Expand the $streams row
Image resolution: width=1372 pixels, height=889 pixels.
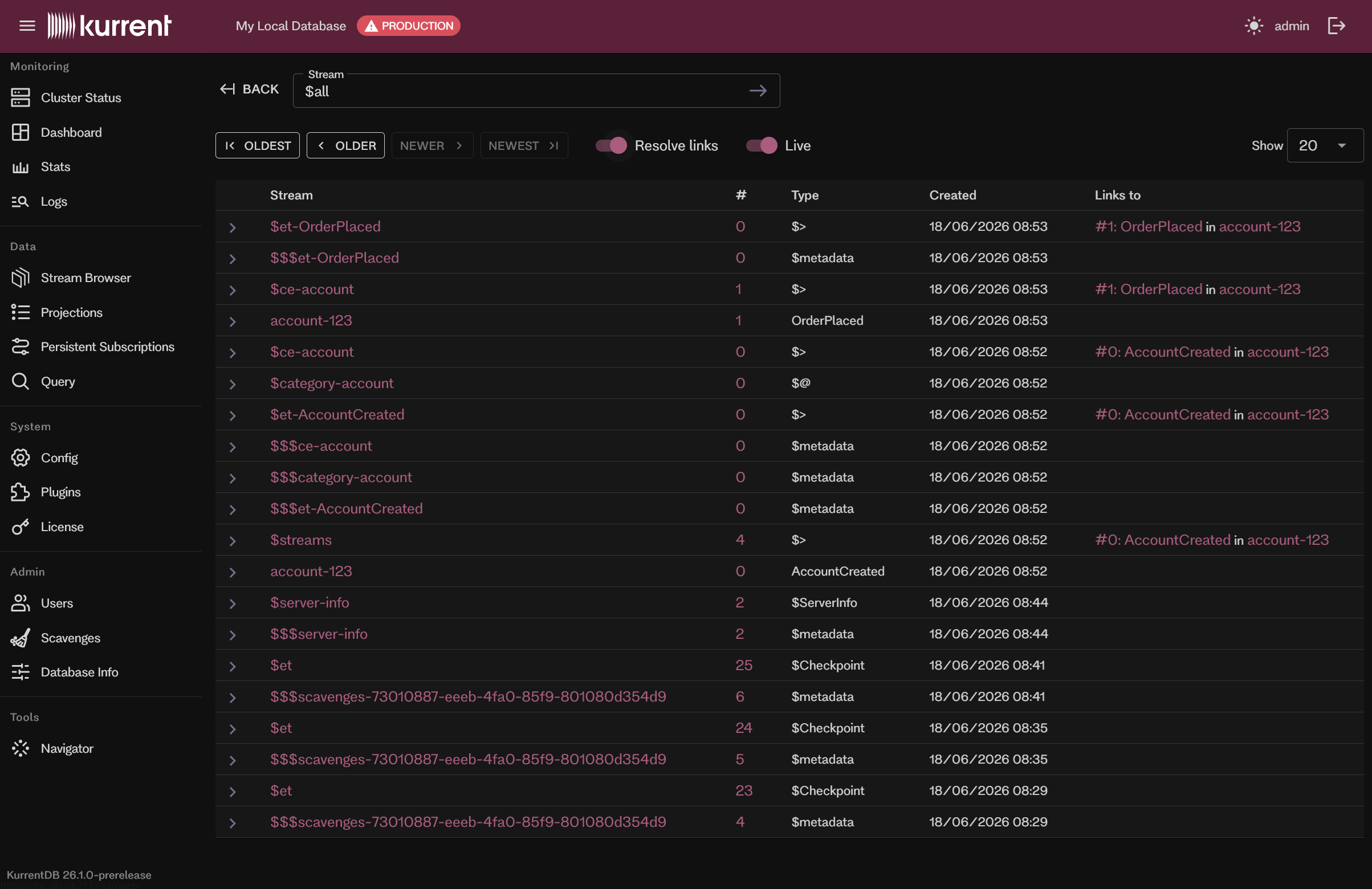(x=233, y=541)
